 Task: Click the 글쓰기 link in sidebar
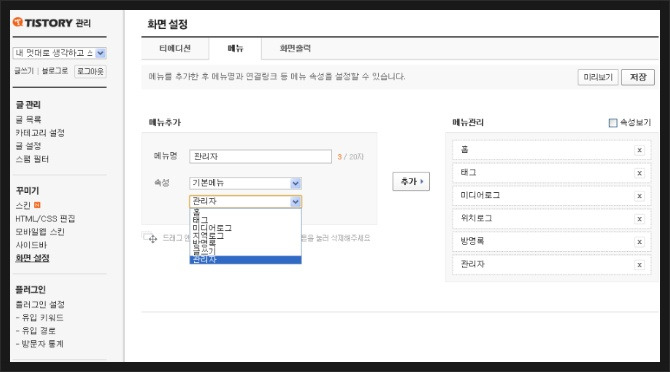pyautogui.click(x=24, y=71)
